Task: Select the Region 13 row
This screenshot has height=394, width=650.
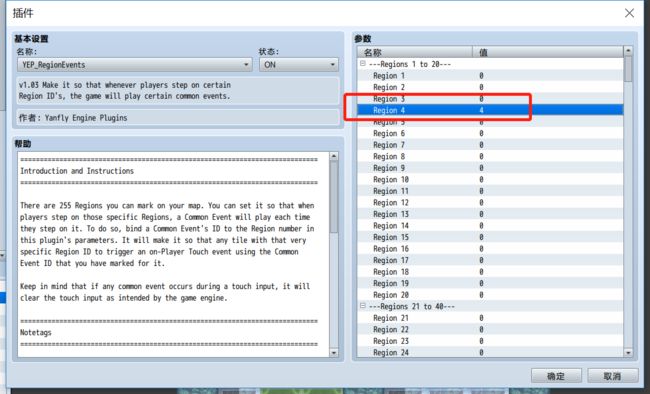Action: point(490,214)
